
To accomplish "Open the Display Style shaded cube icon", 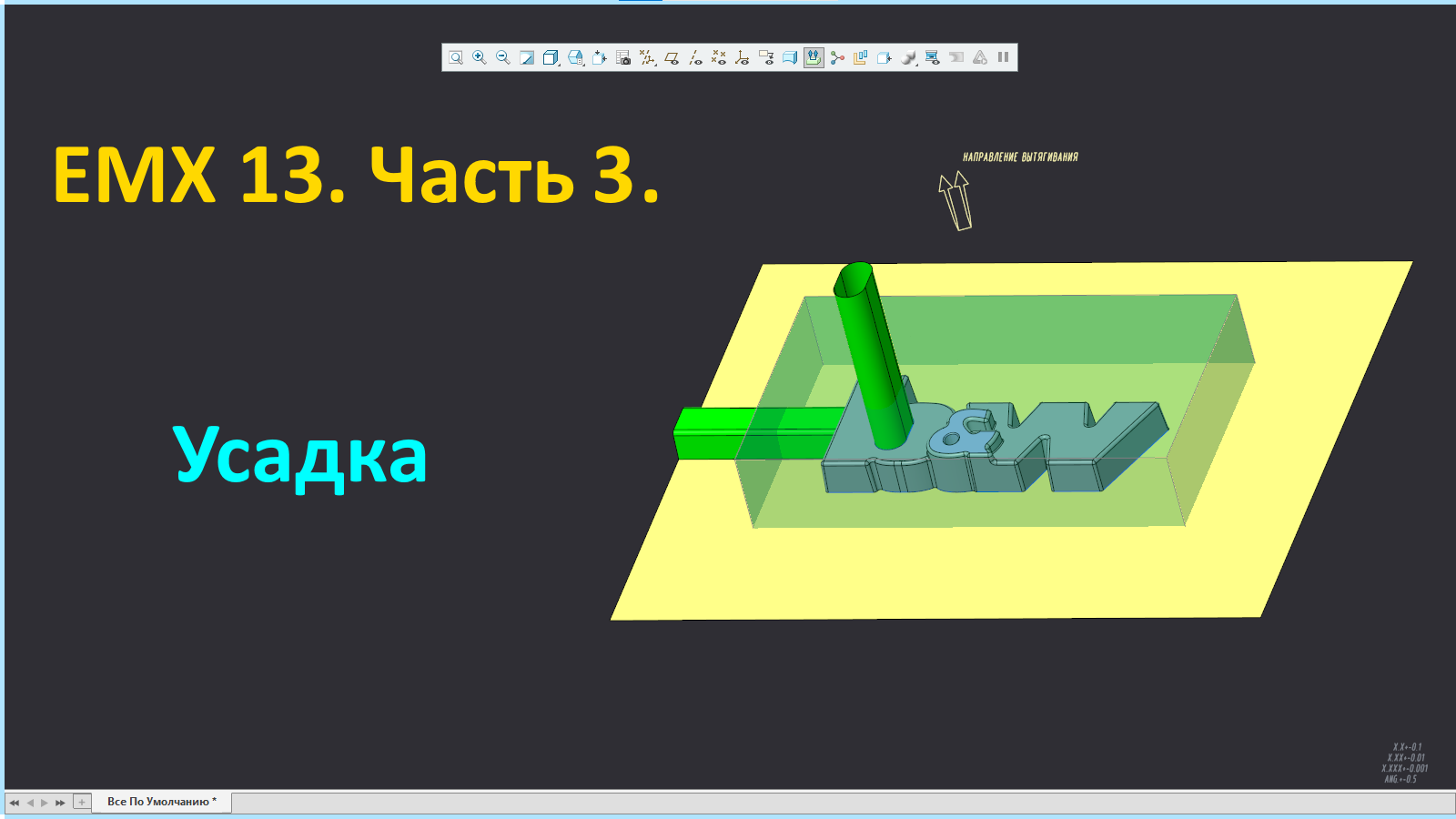I will point(551,56).
